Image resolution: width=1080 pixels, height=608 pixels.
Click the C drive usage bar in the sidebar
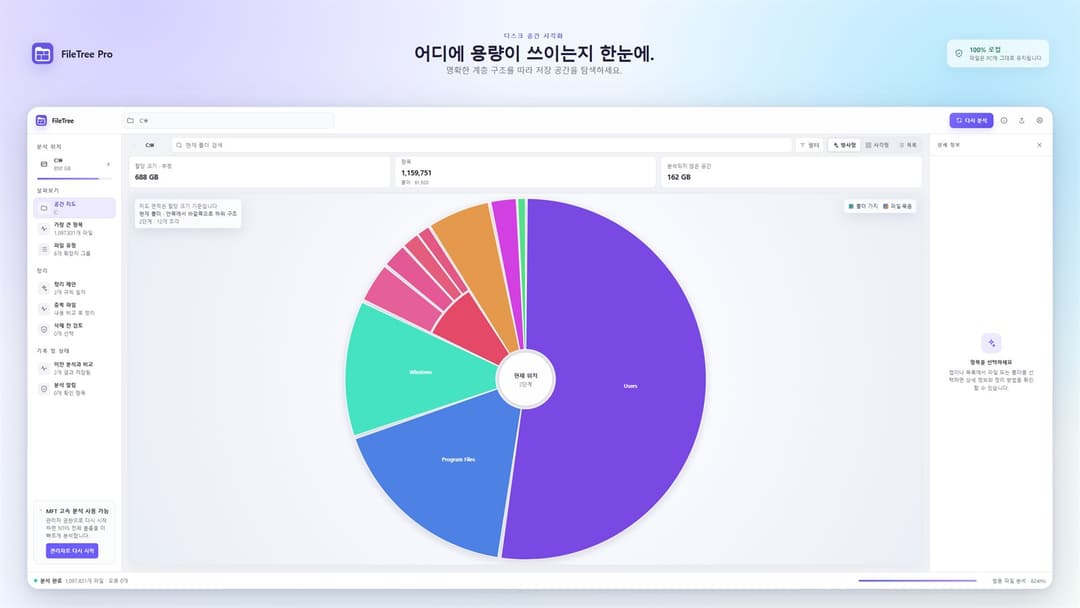coord(73,178)
